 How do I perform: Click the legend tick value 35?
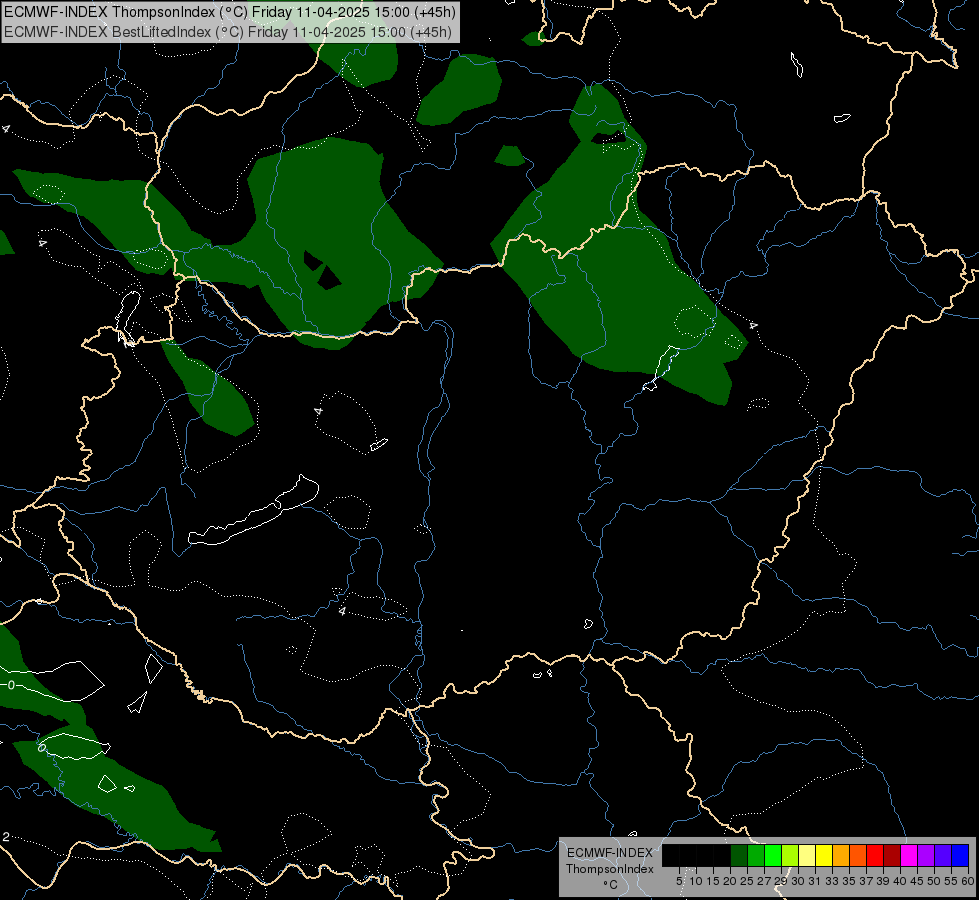click(849, 881)
